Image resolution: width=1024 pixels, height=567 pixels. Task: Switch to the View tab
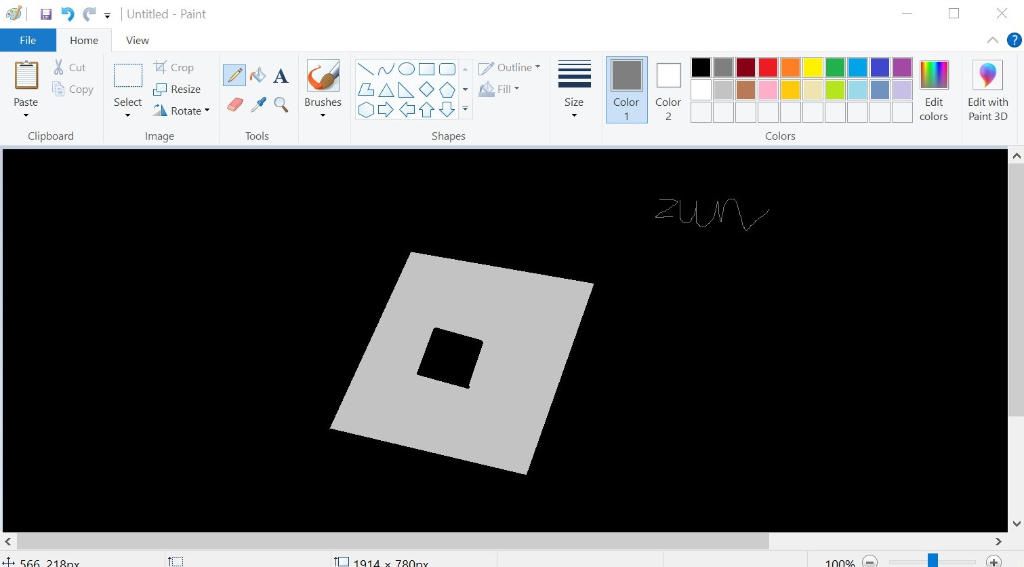point(137,40)
